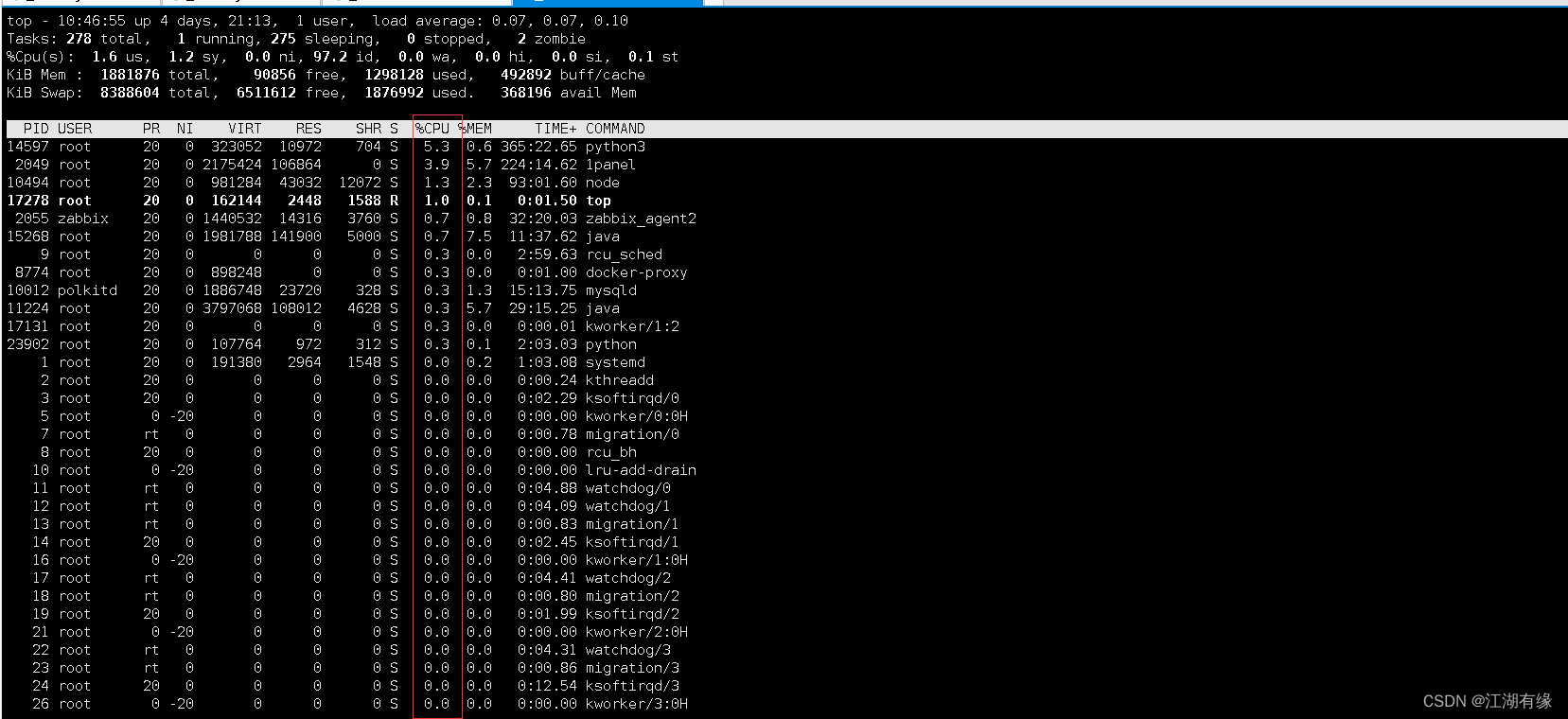The width and height of the screenshot is (1568, 719).
Task: Click the TIME+ column header
Action: pyautogui.click(x=555, y=129)
